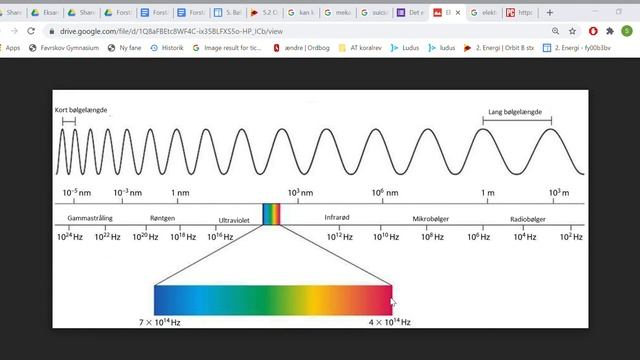Open the red Opera-style extension icon
The width and height of the screenshot is (640, 360).
click(x=593, y=31)
